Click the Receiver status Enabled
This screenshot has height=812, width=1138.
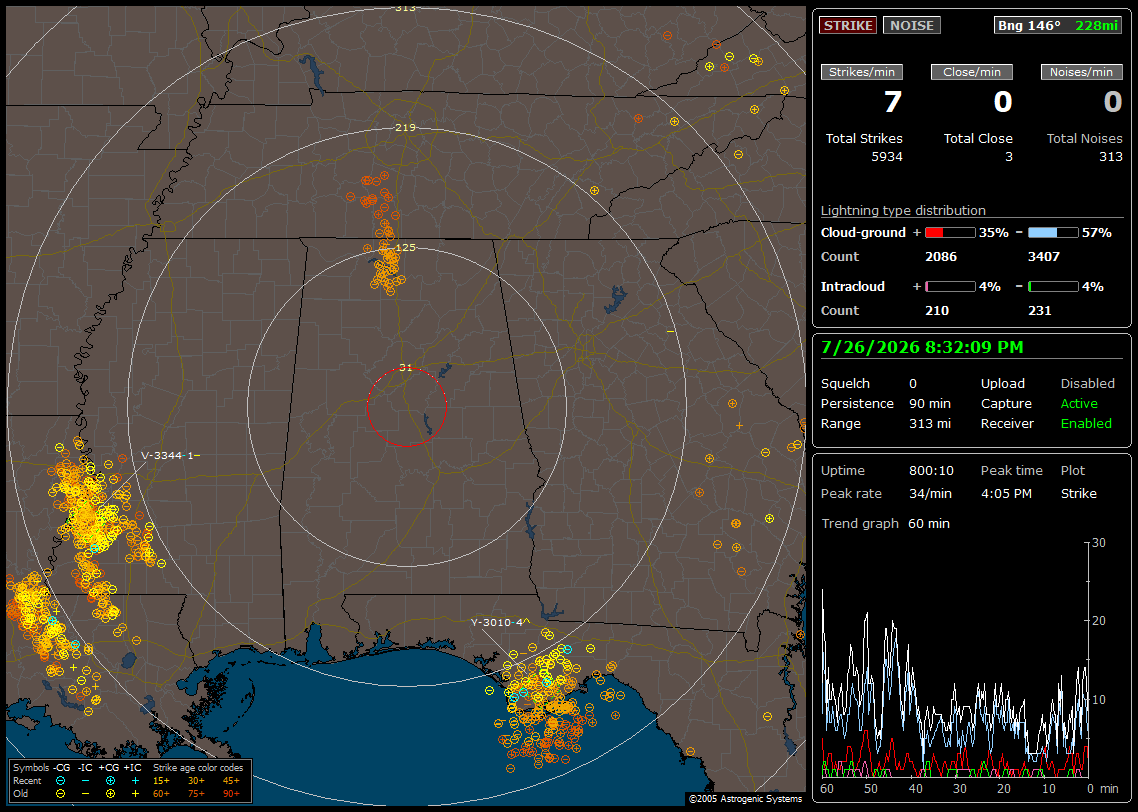pos(1086,424)
